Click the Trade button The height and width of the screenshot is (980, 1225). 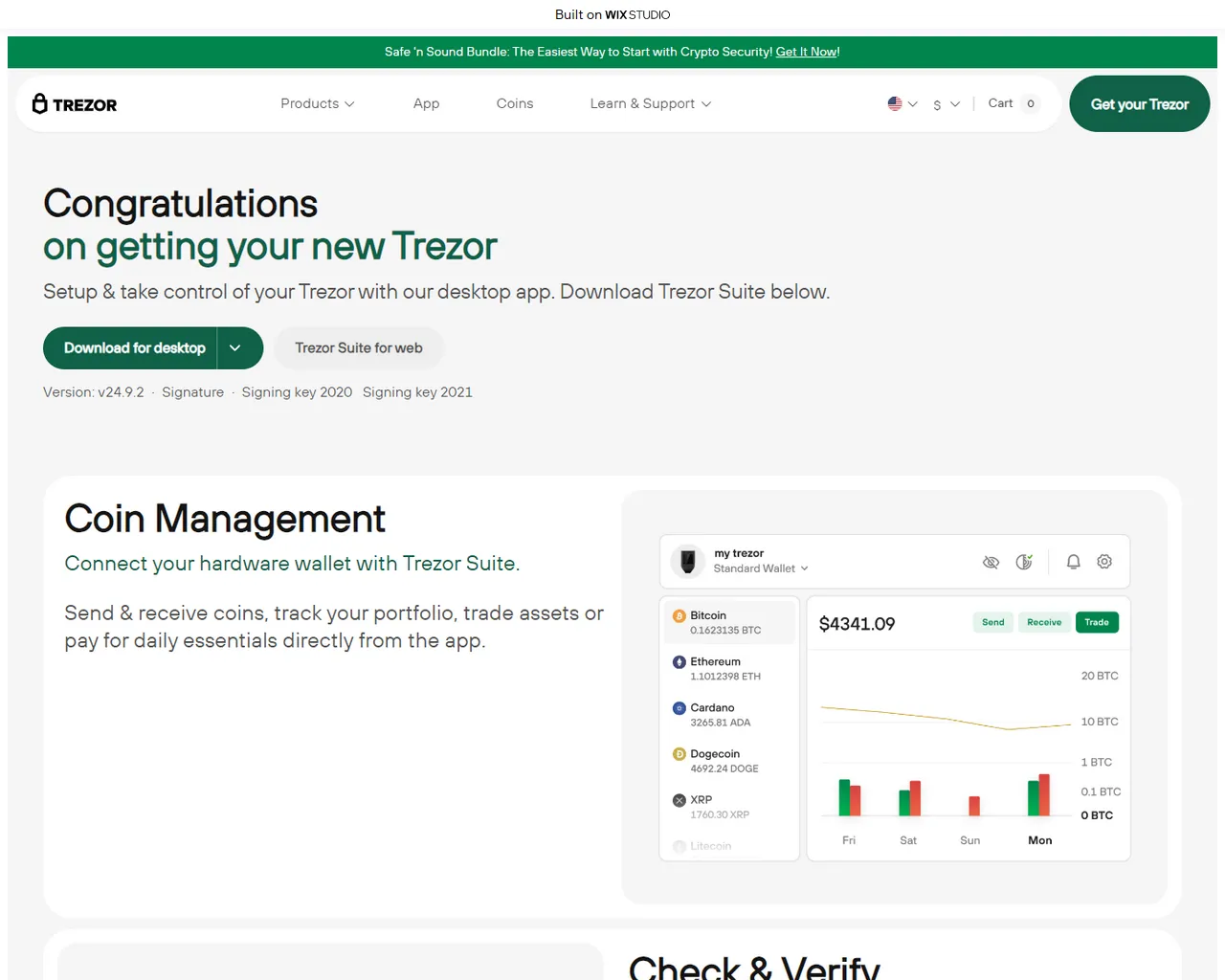click(1097, 622)
